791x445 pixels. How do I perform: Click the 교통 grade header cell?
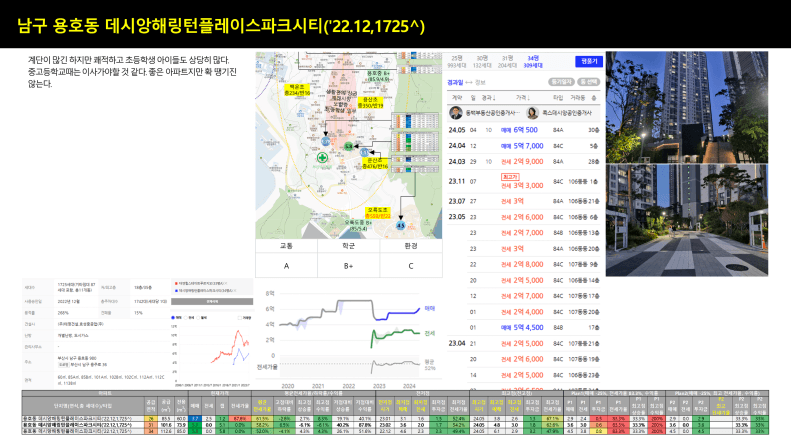(287, 246)
